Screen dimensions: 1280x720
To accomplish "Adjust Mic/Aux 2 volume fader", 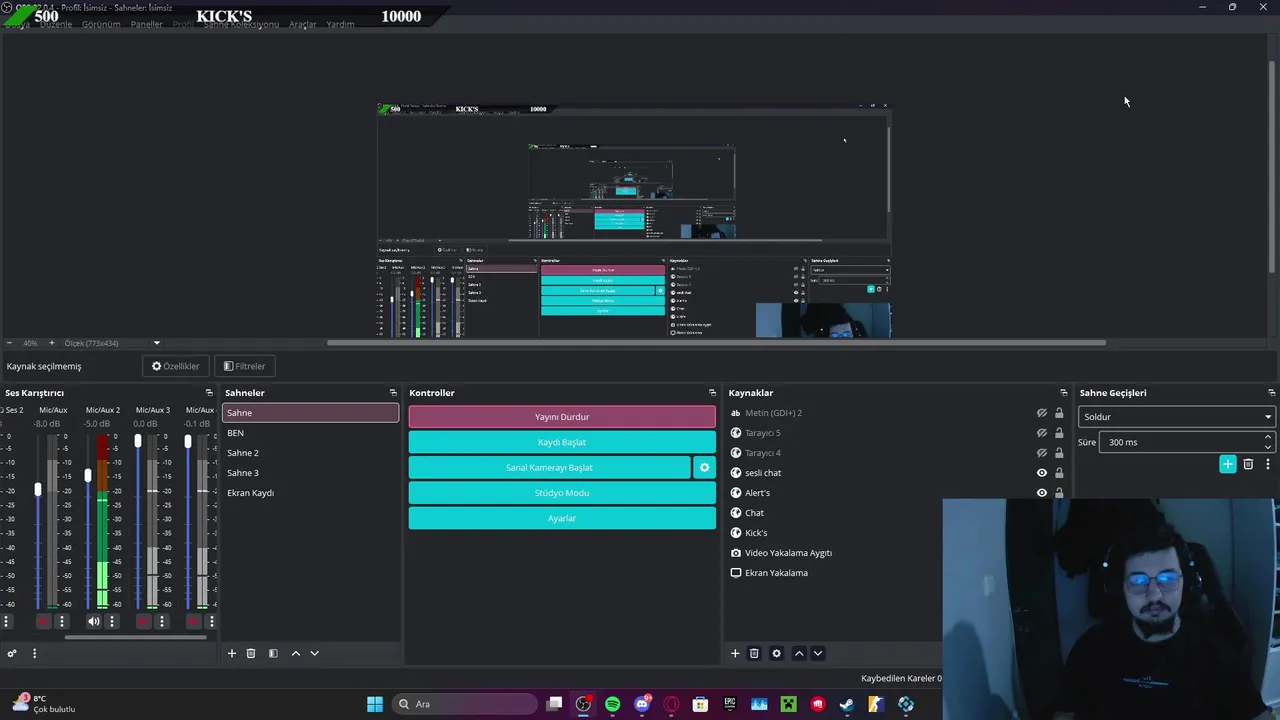I will (88, 475).
